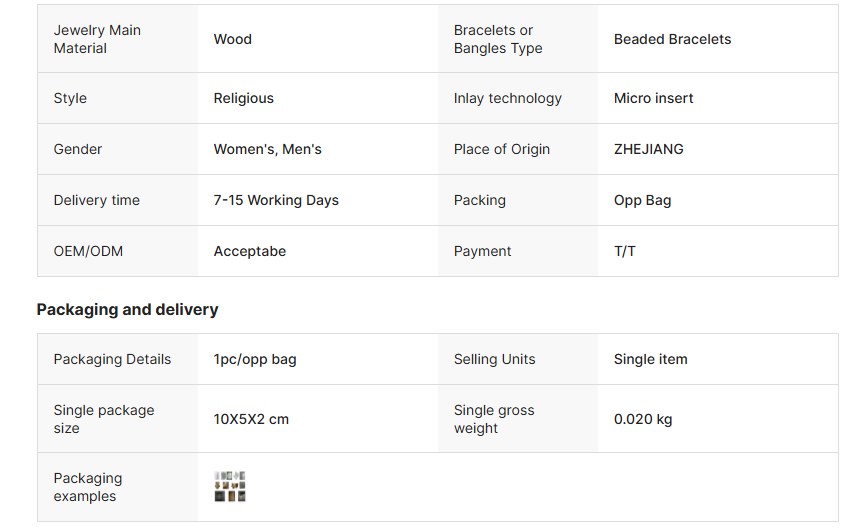This screenshot has height=531, width=860.
Task: Select the 'Acceptabe' OEM/ODM value
Action: pyautogui.click(x=249, y=251)
